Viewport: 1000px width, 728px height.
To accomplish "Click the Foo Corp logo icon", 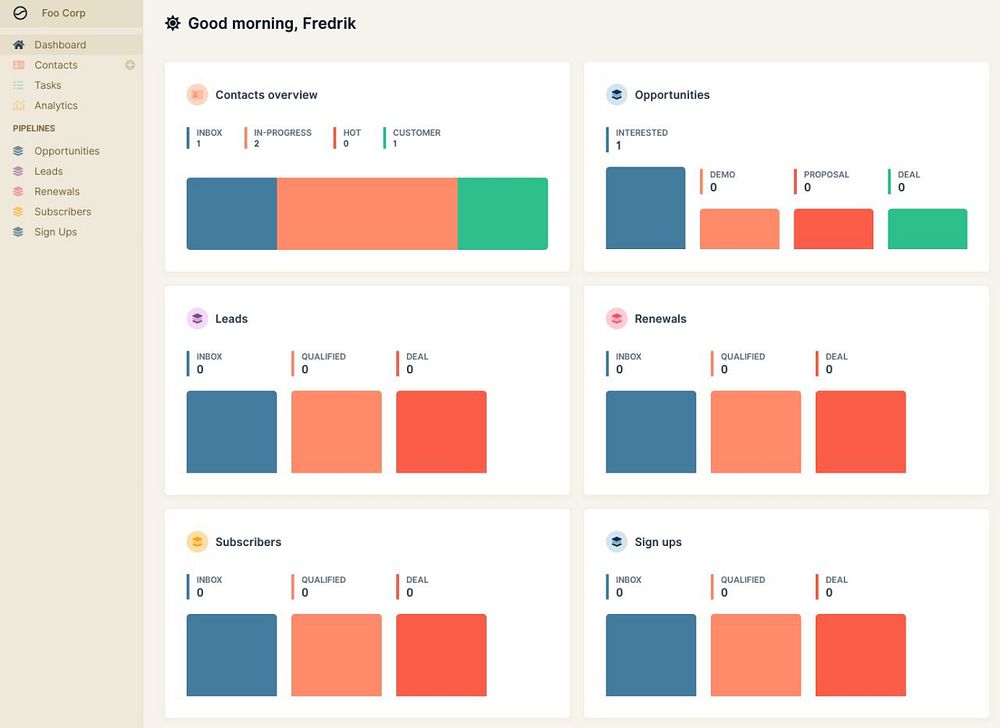I will click(x=20, y=13).
